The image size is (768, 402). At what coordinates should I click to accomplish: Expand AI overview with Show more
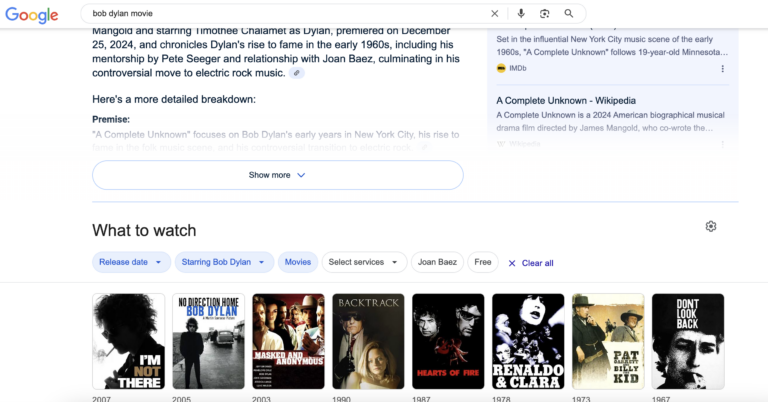point(278,175)
